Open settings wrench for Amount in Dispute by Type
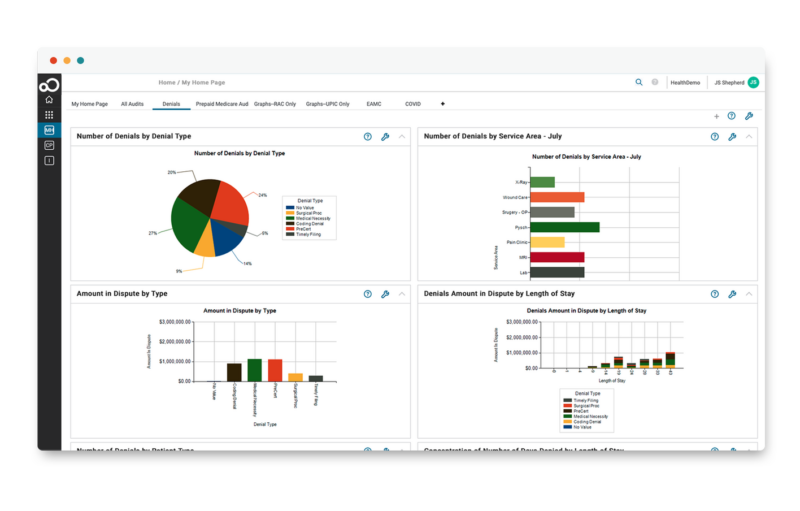 coord(385,294)
